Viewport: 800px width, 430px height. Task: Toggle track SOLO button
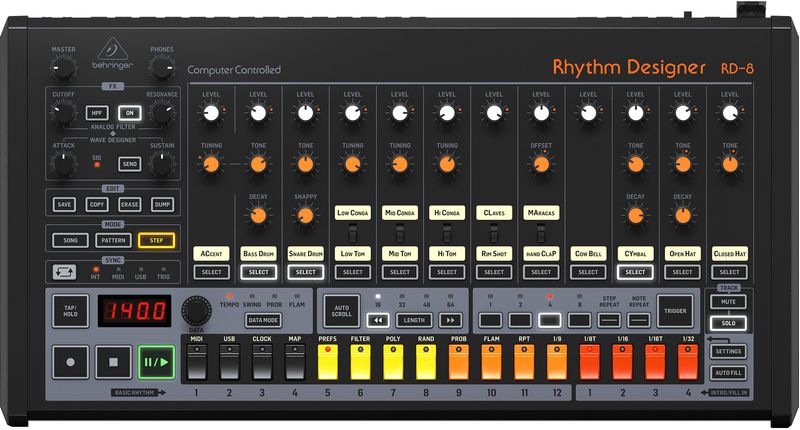tap(729, 323)
